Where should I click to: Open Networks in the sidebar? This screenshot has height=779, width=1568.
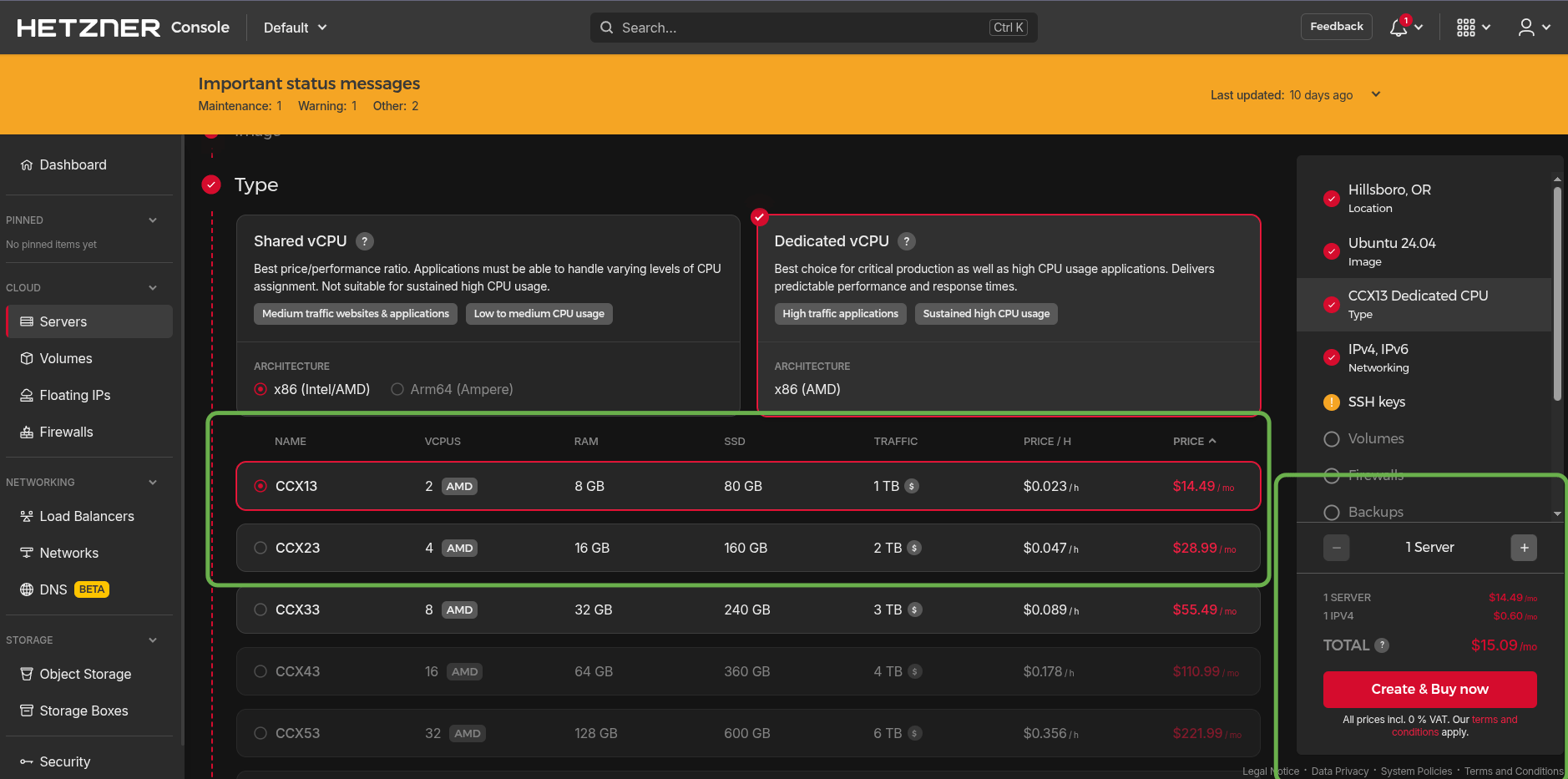[89, 553]
